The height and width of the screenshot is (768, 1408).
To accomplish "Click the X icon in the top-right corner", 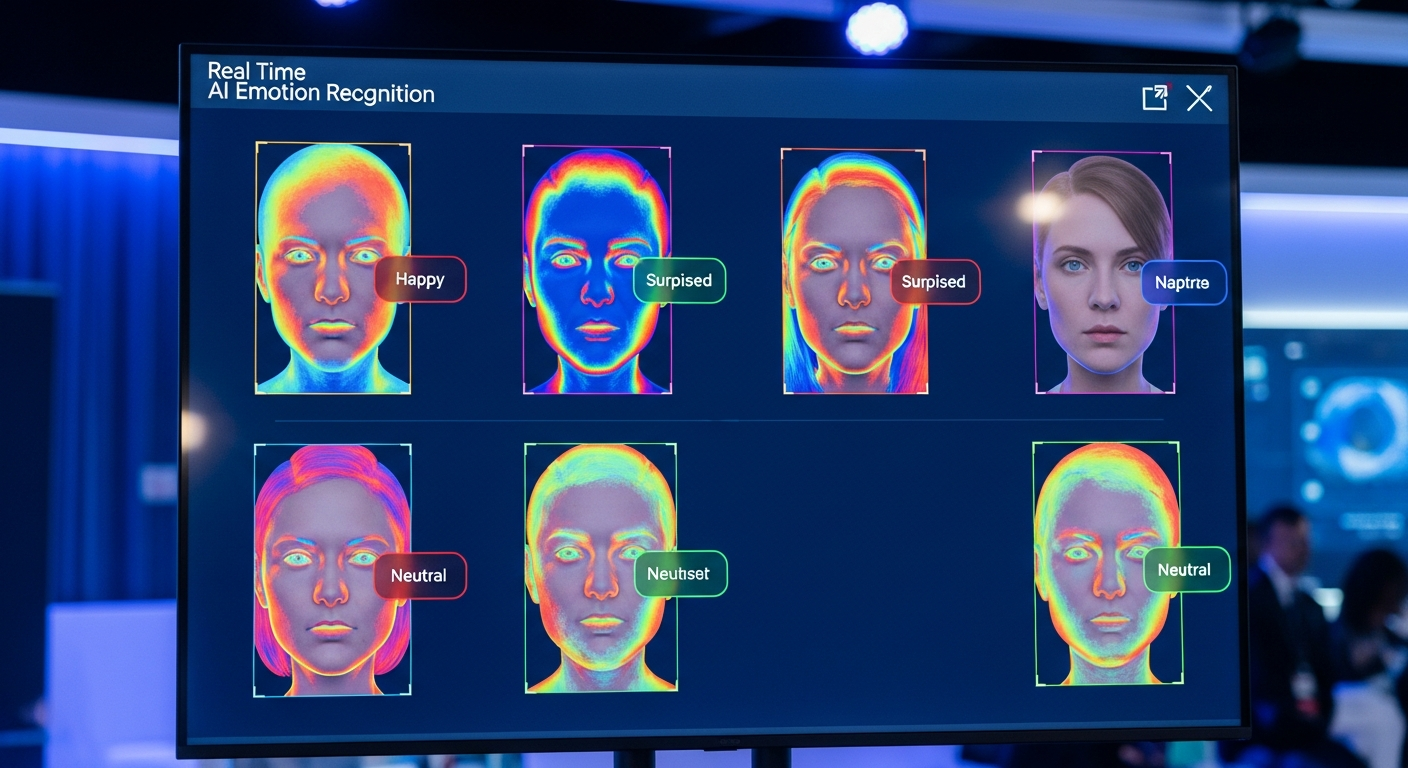I will pyautogui.click(x=1199, y=98).
